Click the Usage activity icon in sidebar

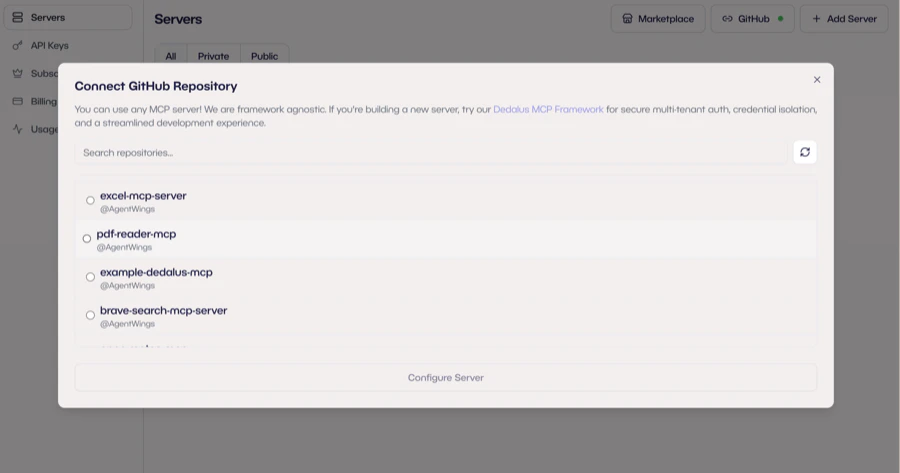pos(18,129)
